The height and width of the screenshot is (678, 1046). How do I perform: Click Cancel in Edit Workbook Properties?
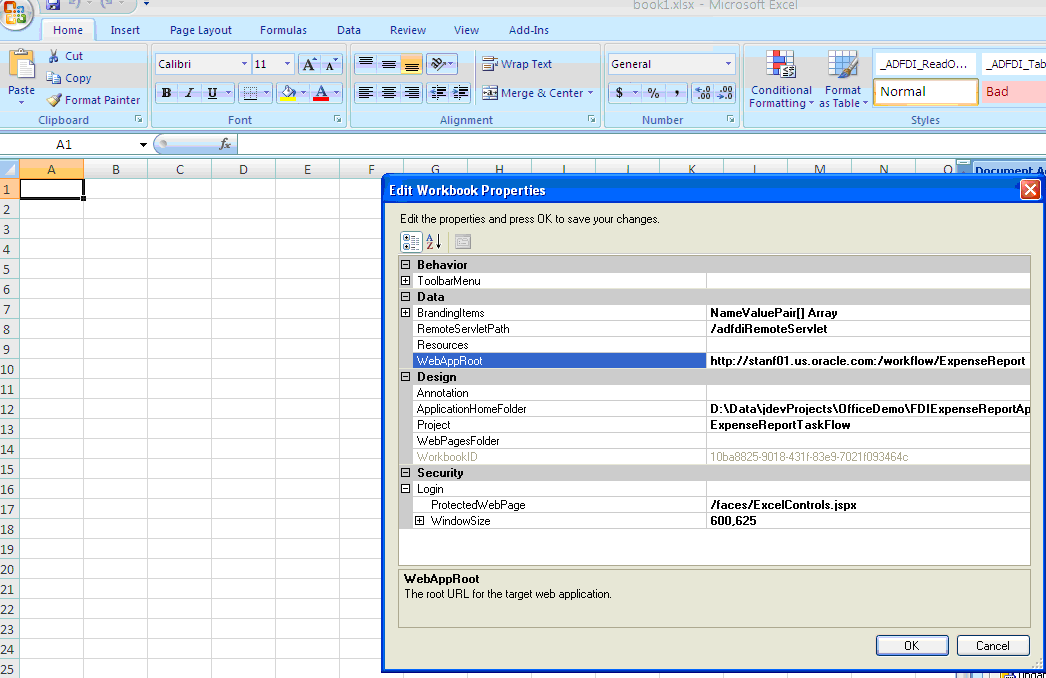click(x=993, y=645)
